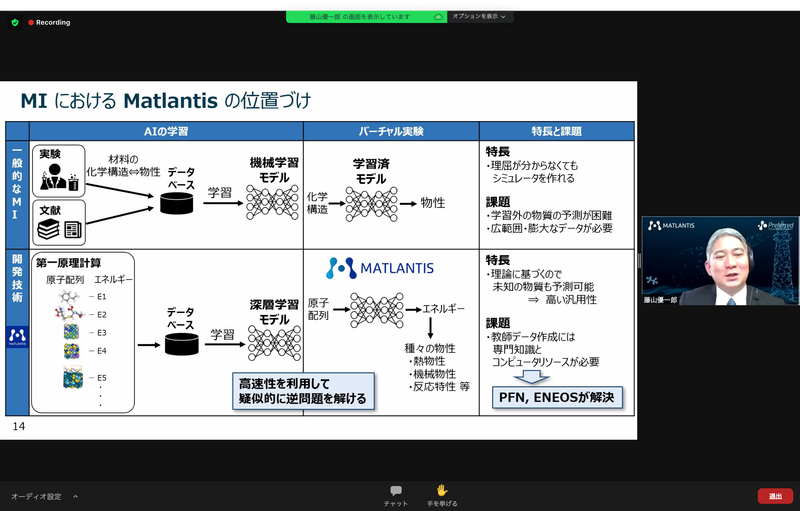Expand the オプションを表示 dropdown
This screenshot has height=511, width=800.
tap(480, 17)
